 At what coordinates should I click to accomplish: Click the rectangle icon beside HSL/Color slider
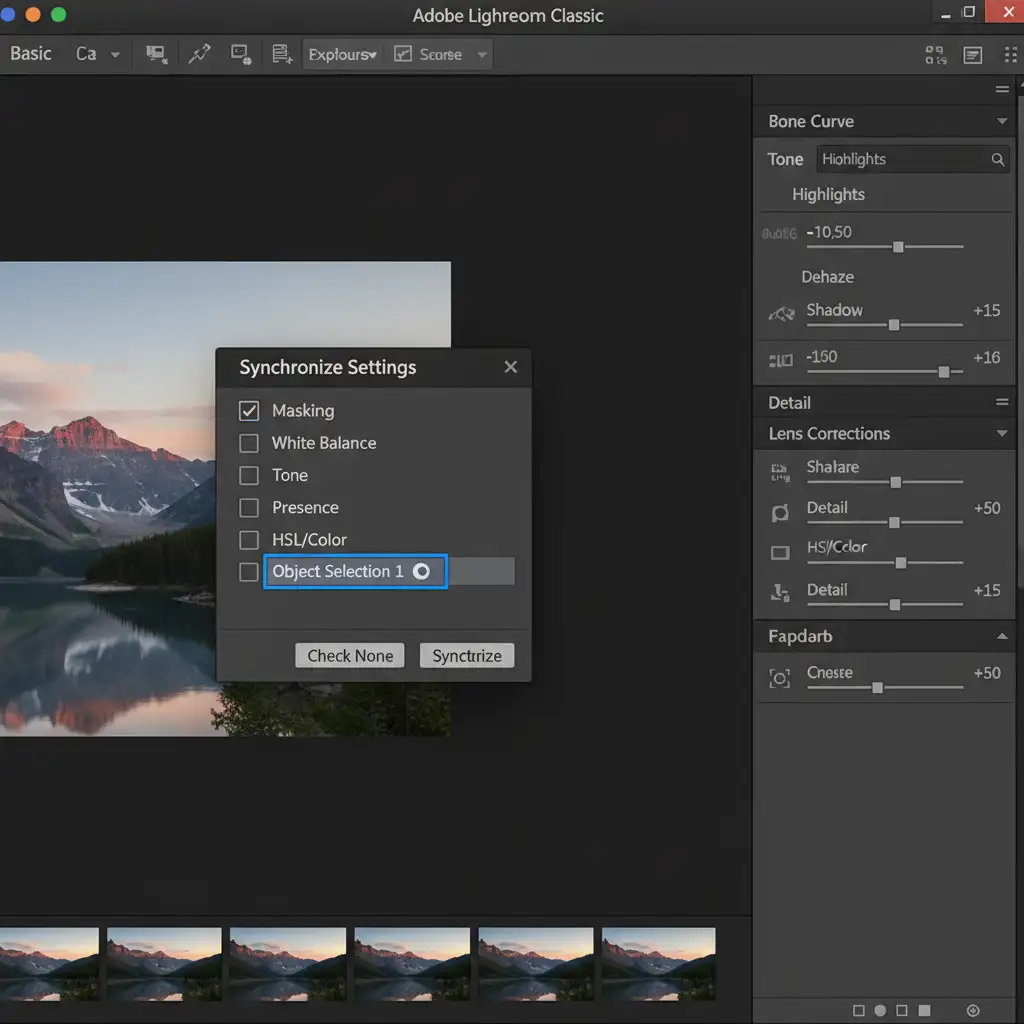pyautogui.click(x=780, y=553)
